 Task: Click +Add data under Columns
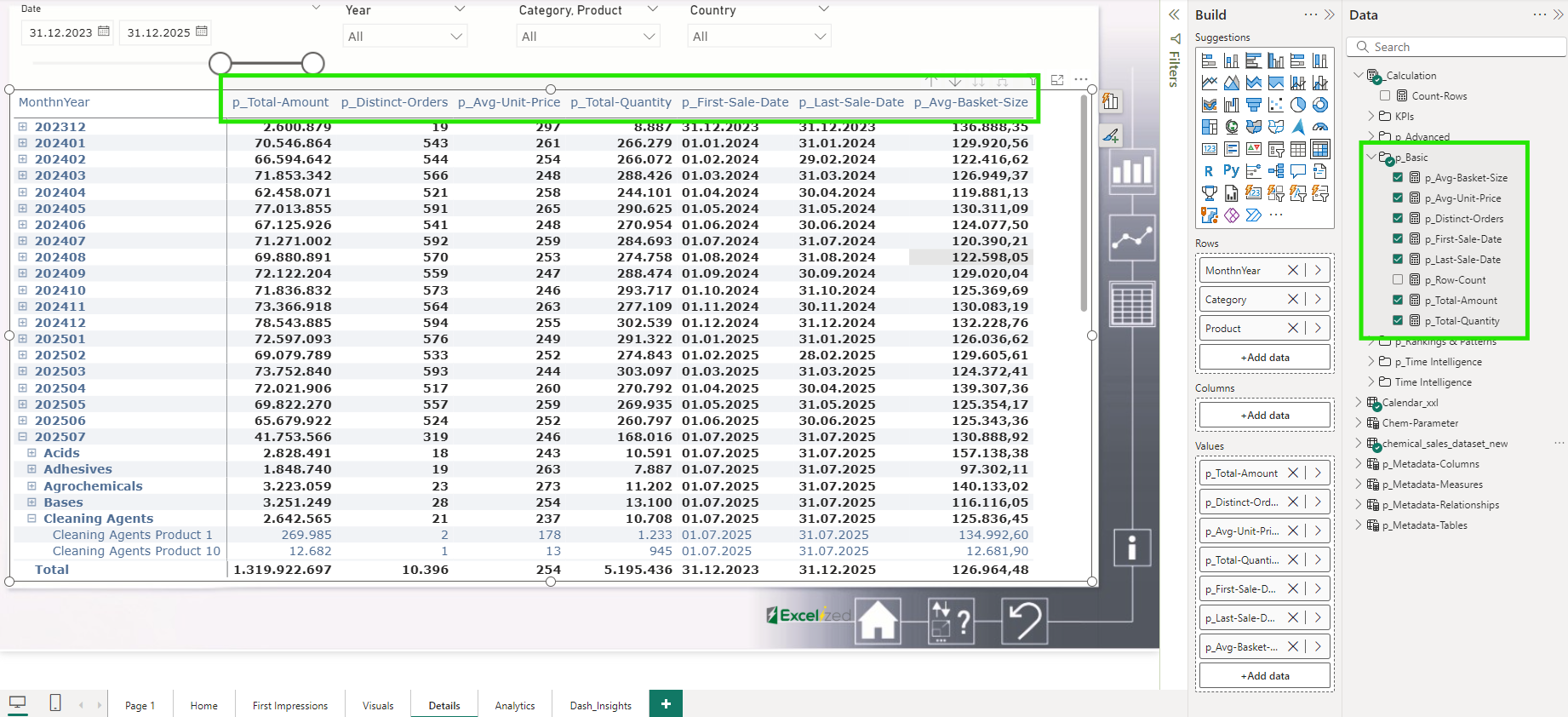[1265, 415]
